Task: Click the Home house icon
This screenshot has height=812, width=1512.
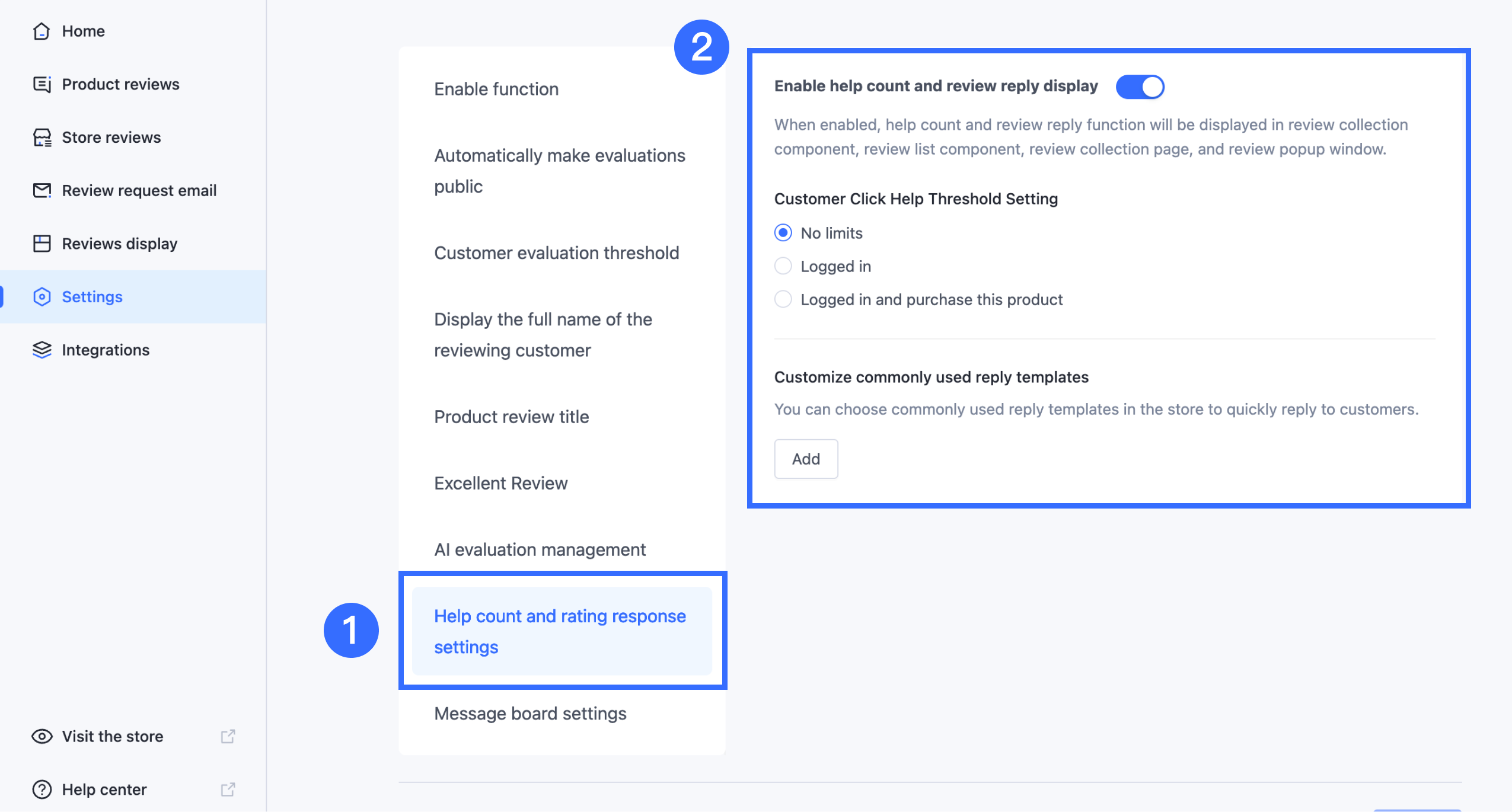Action: click(42, 31)
